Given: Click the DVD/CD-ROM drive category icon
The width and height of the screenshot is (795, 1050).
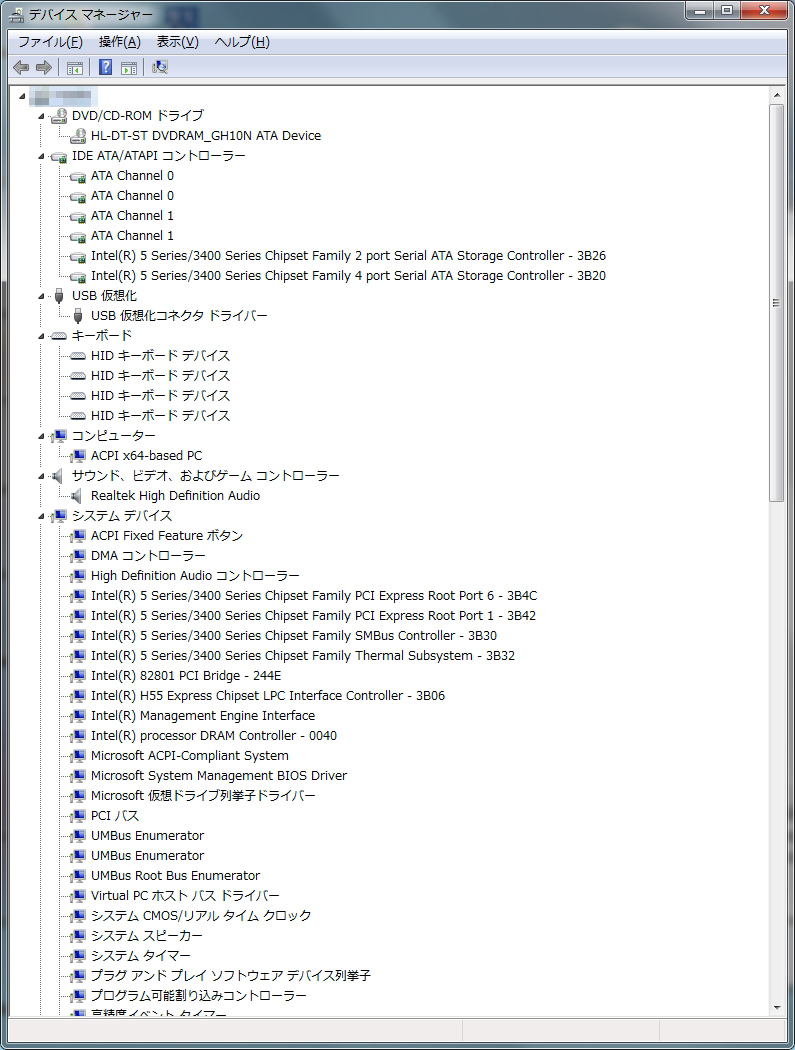Looking at the screenshot, I should 59,116.
